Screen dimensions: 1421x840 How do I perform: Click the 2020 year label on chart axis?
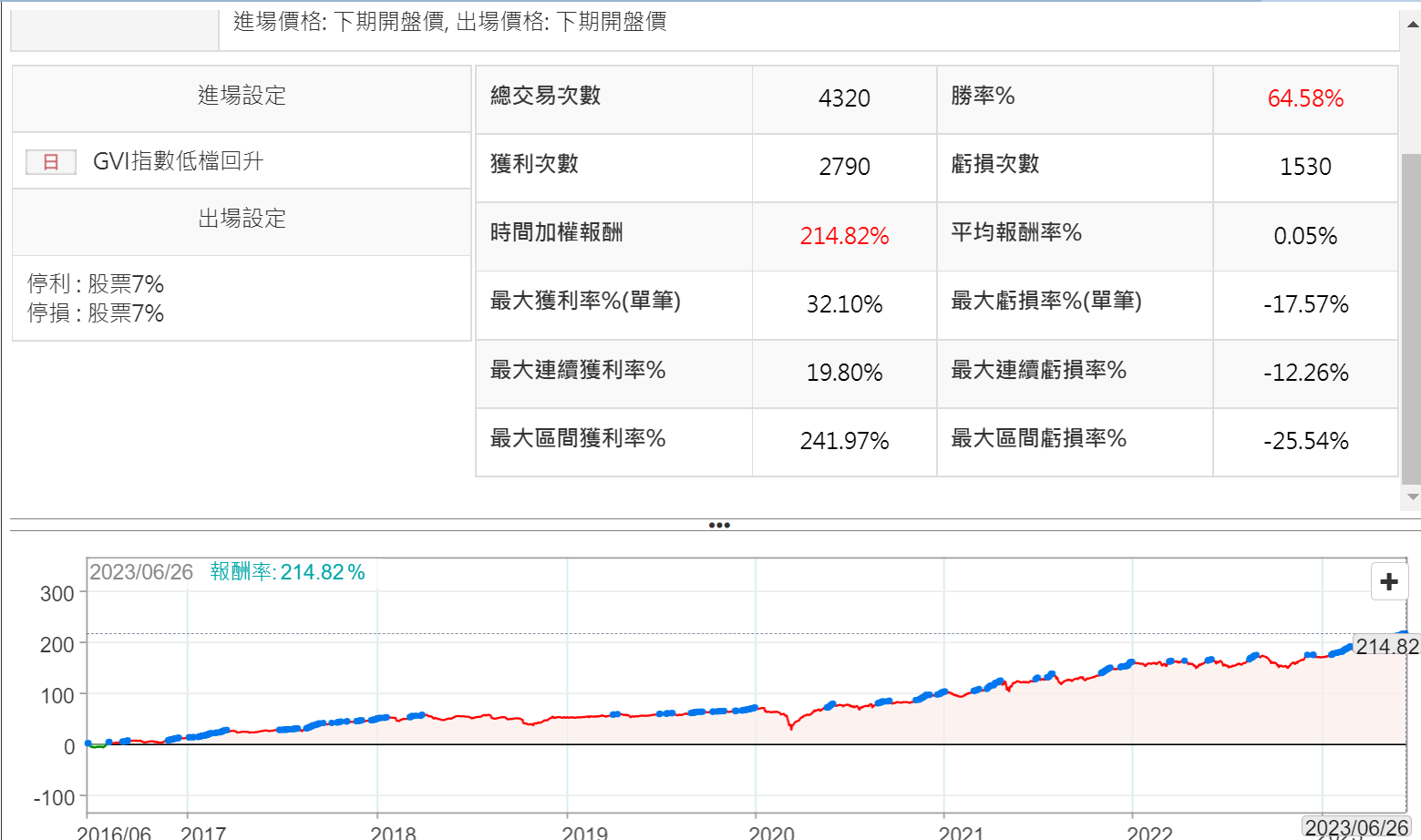tap(771, 833)
